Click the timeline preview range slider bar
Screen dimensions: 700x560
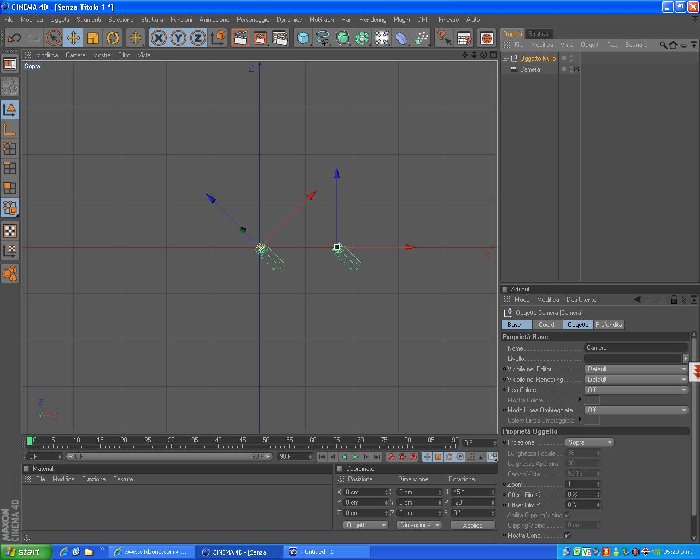(x=169, y=456)
